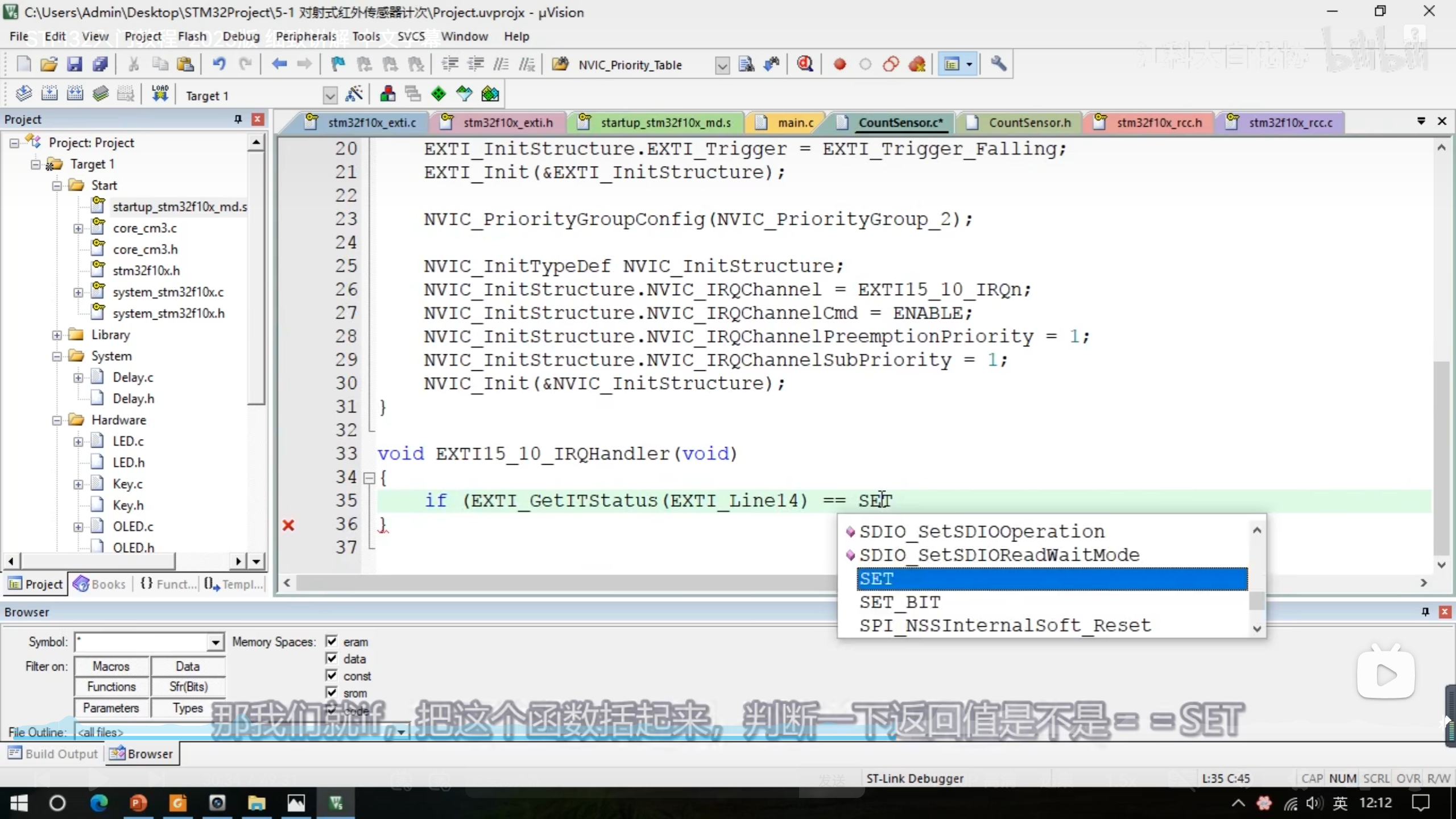Insert a breakpoint with the red dot icon
The width and height of the screenshot is (1456, 819).
[839, 64]
